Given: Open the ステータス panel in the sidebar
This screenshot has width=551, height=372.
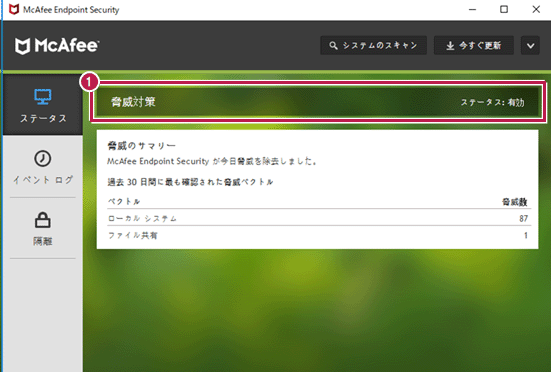Looking at the screenshot, I should (x=43, y=105).
